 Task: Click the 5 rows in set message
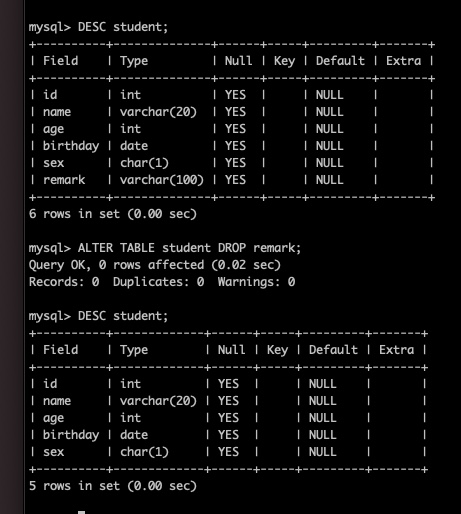[113, 486]
